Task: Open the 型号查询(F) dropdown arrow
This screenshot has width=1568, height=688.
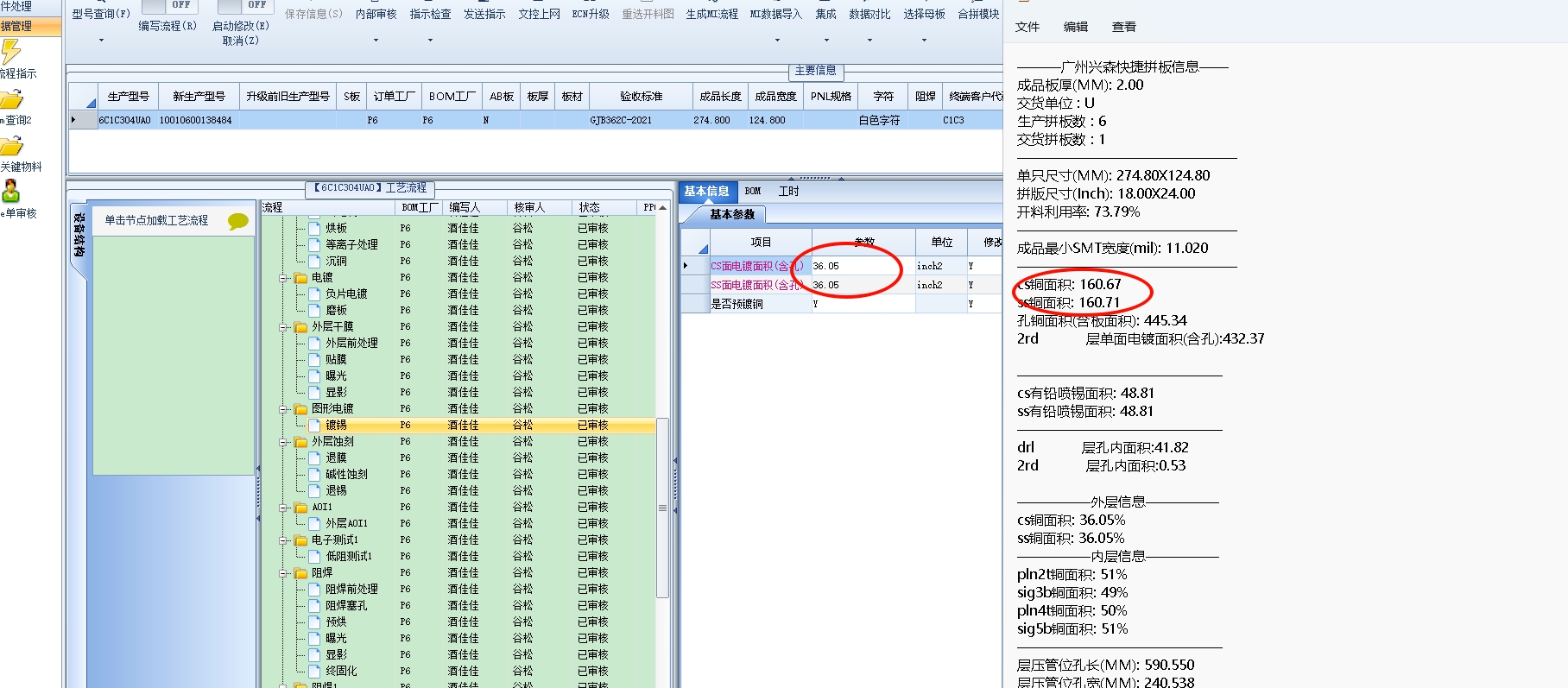Action: tap(101, 41)
